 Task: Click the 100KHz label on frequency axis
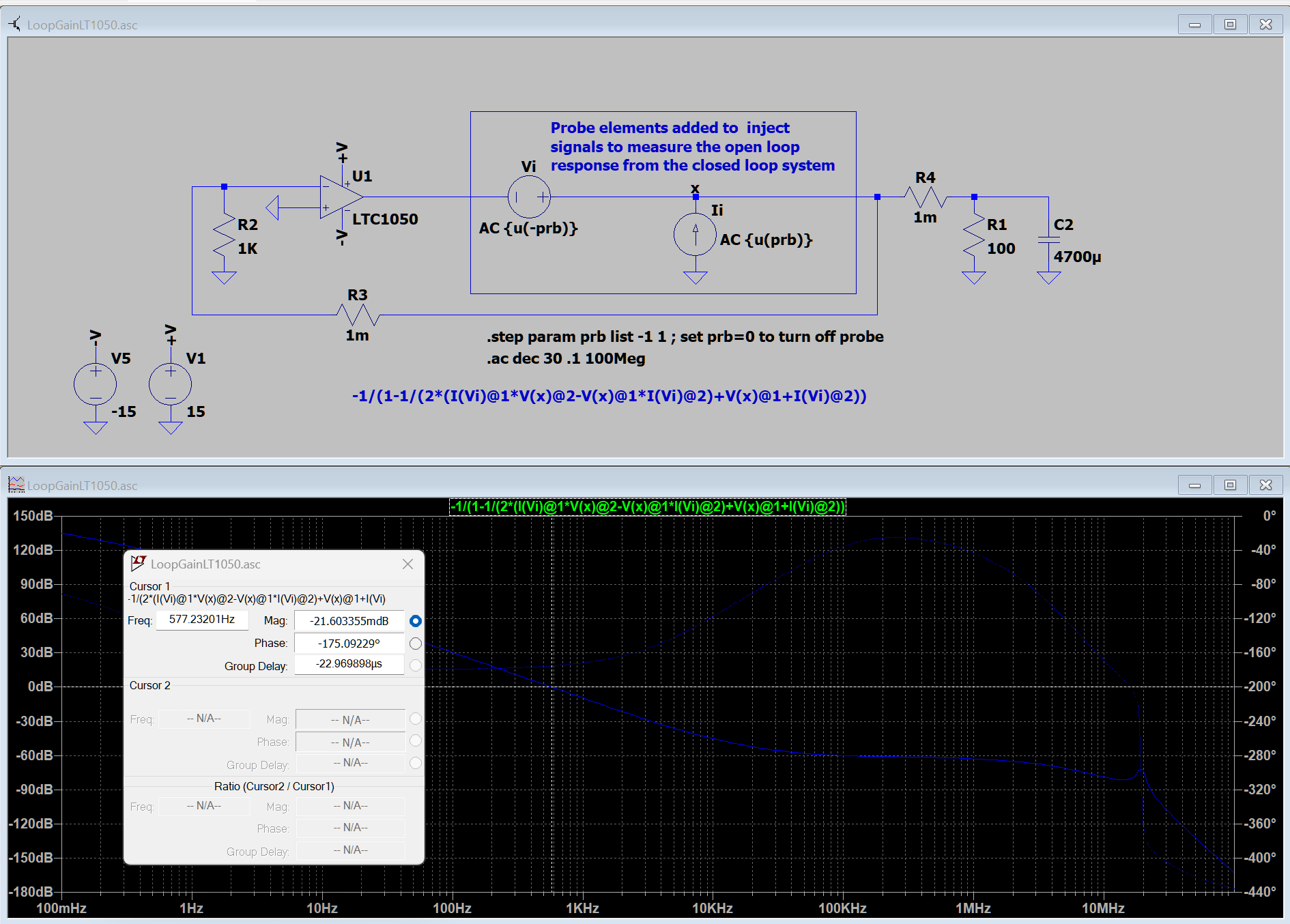pyautogui.click(x=842, y=908)
